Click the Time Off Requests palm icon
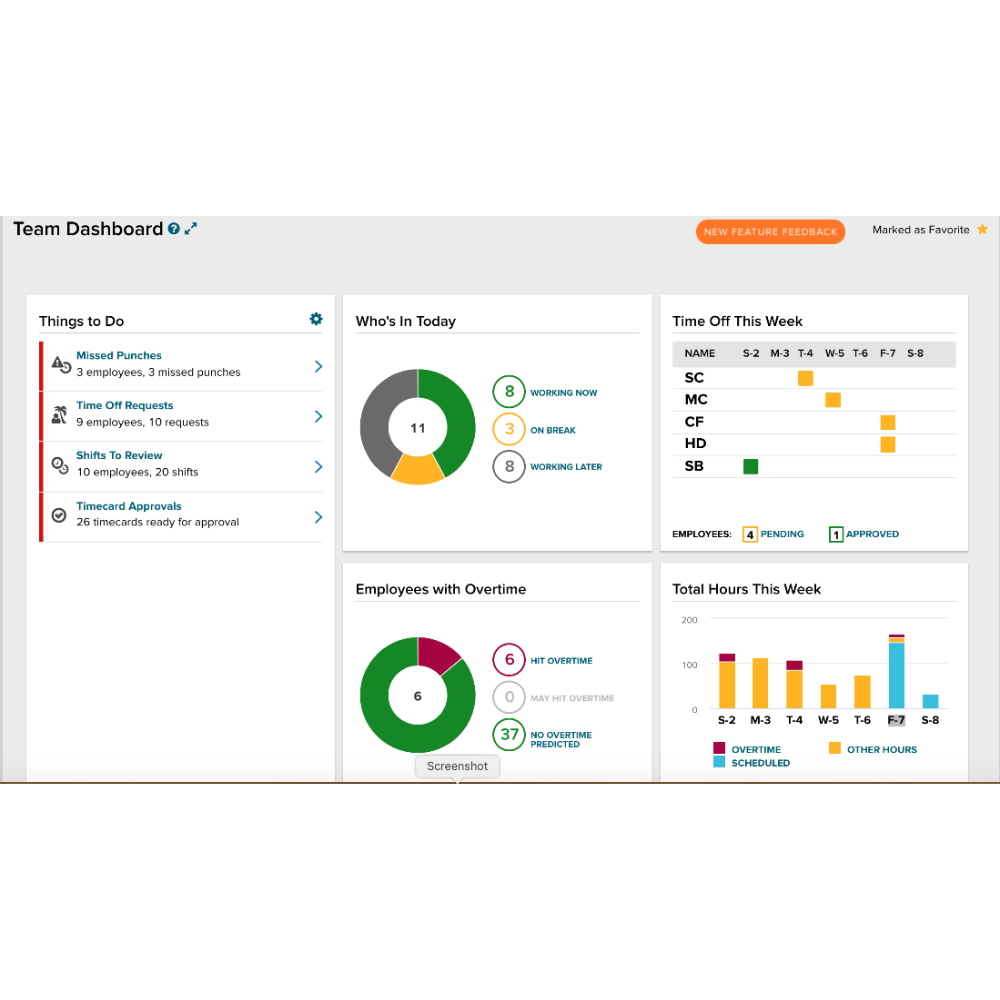This screenshot has height=1000, width=1000. pyautogui.click(x=60, y=415)
